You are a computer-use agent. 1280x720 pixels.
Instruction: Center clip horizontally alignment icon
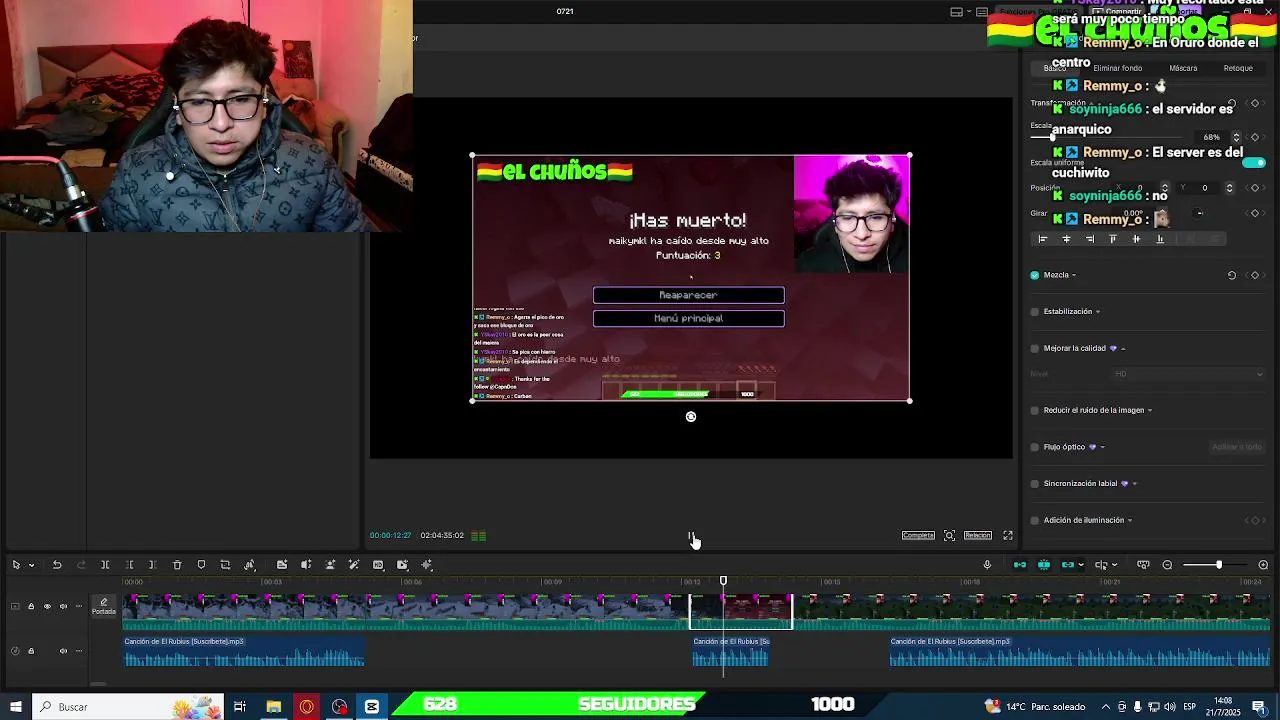[x=1066, y=239]
